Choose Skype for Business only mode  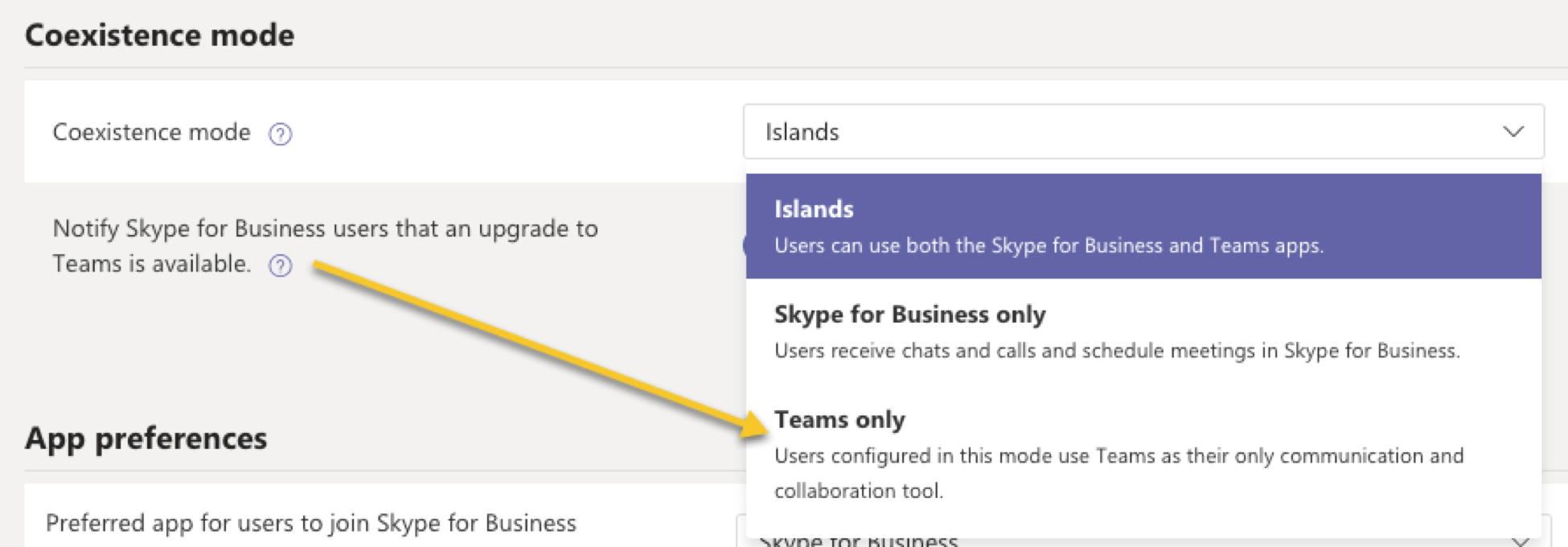tap(1143, 331)
